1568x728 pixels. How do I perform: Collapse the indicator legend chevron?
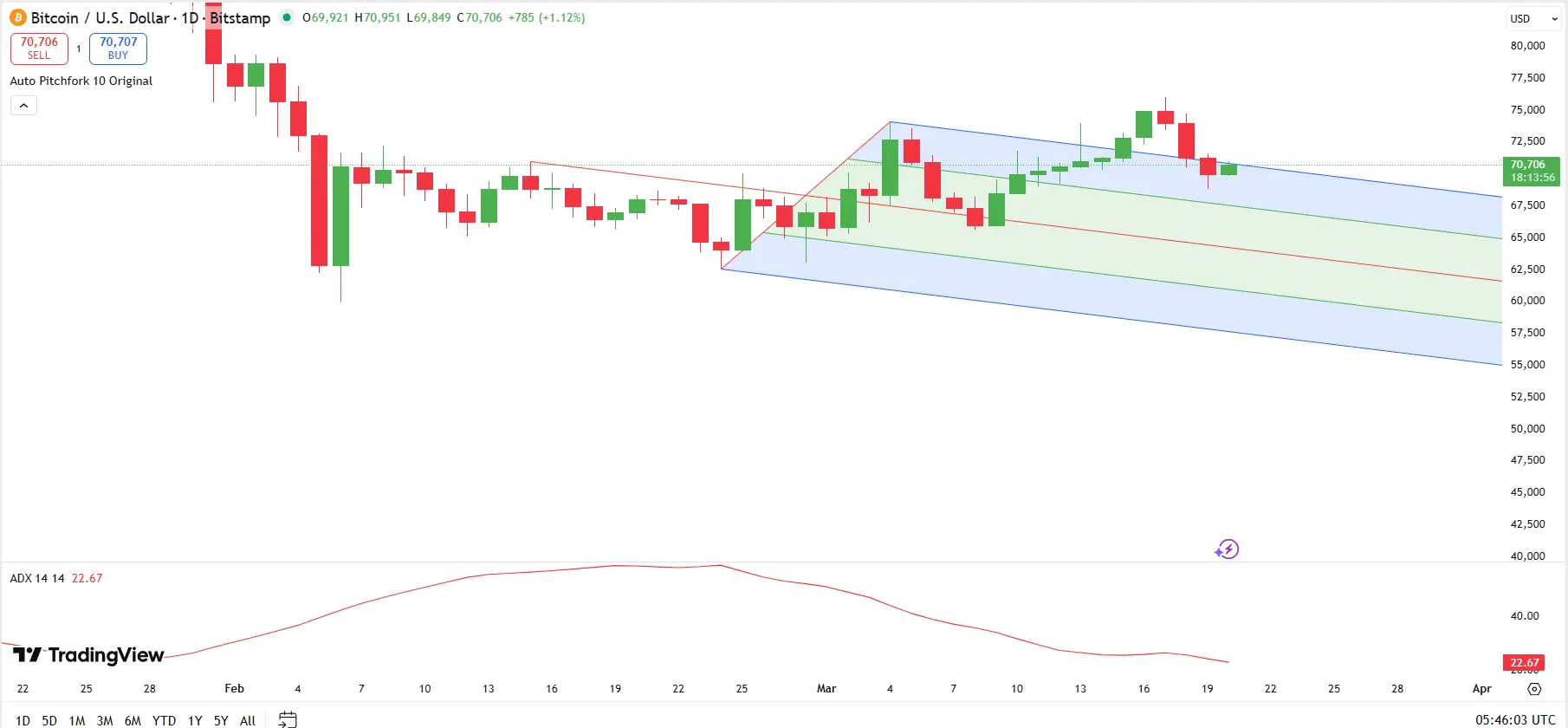[23, 106]
